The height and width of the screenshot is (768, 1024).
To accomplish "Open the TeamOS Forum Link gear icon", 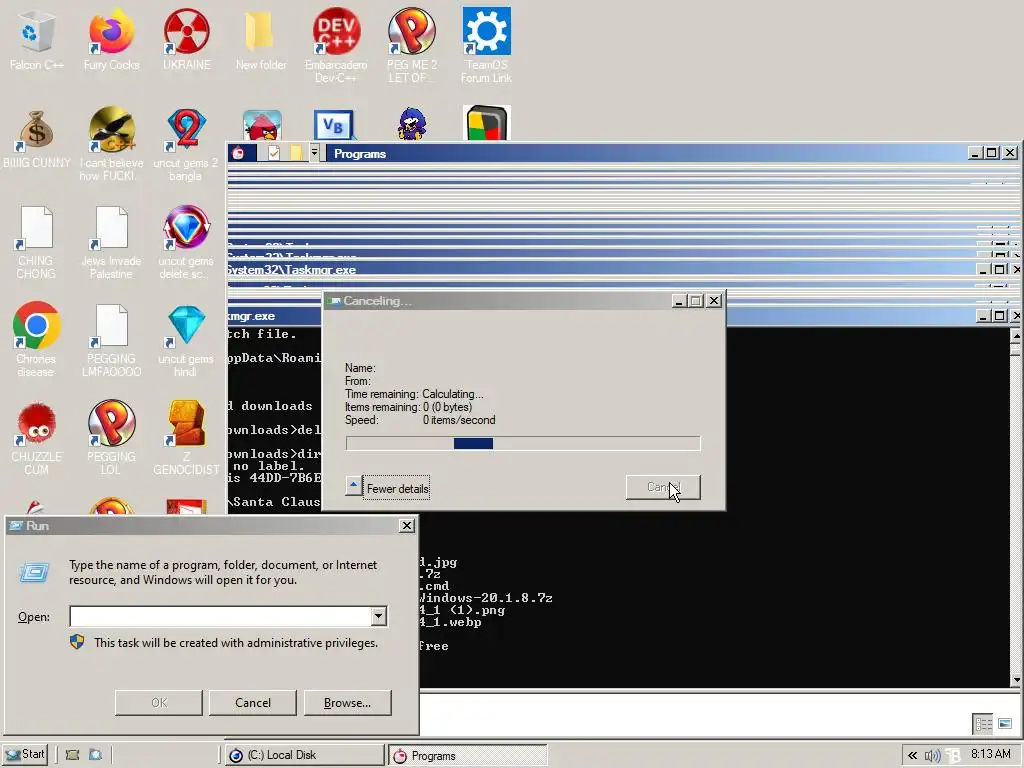I will pyautogui.click(x=487, y=31).
